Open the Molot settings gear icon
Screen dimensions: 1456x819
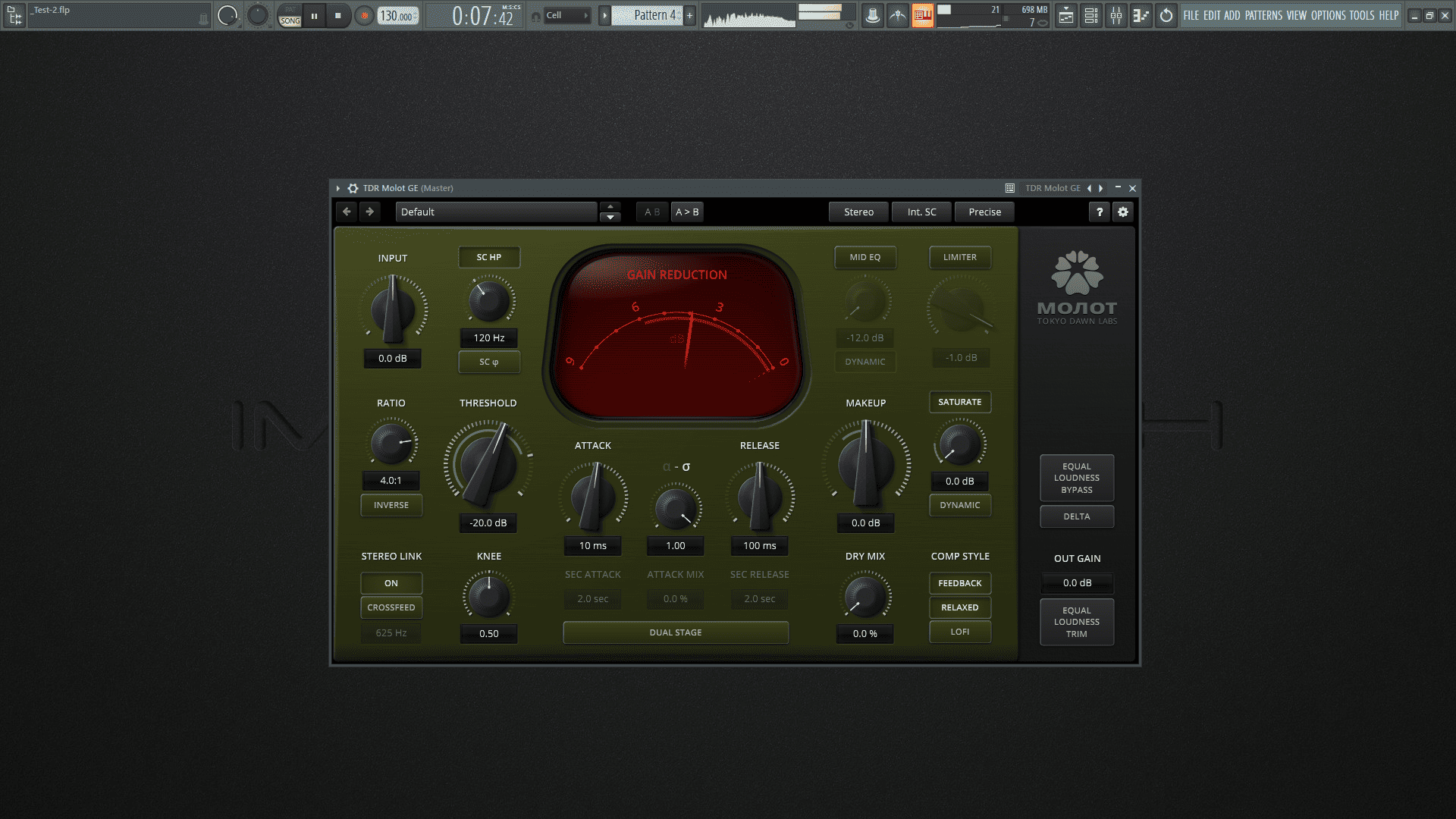point(1123,212)
